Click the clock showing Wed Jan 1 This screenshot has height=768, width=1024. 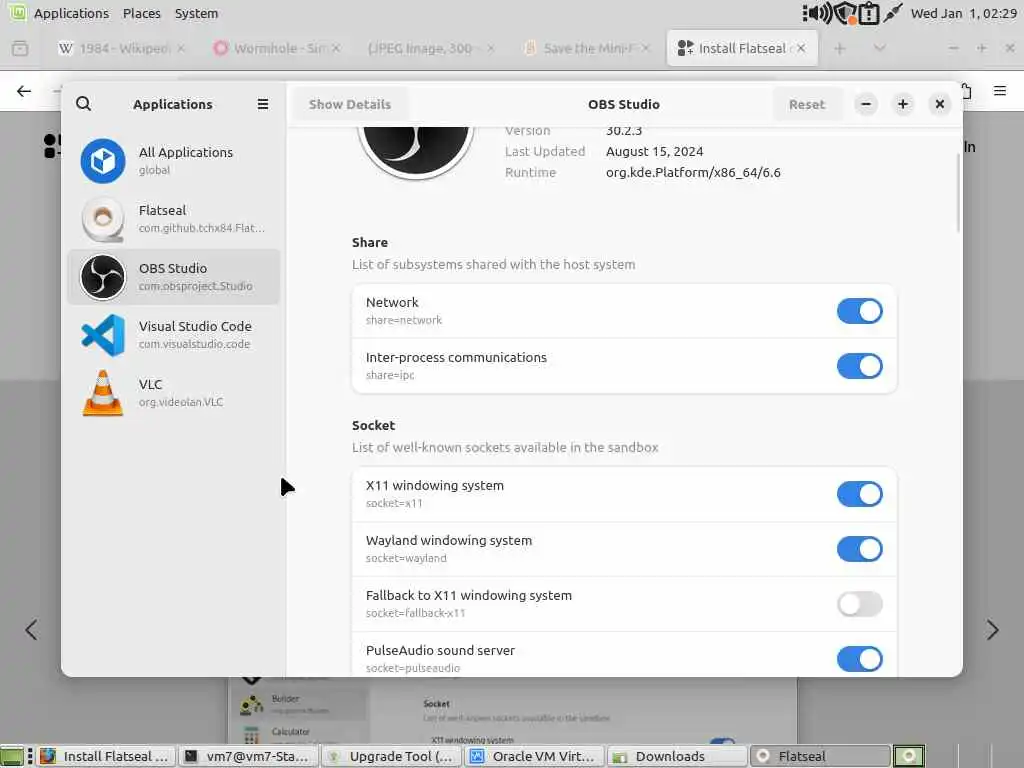pos(963,13)
